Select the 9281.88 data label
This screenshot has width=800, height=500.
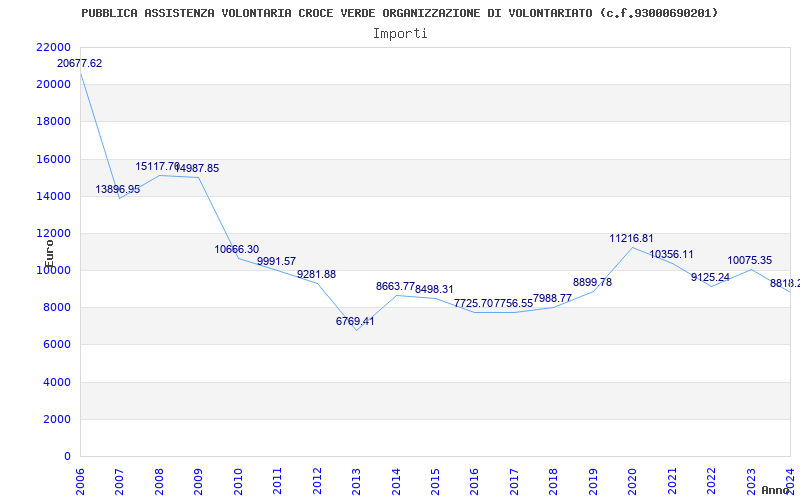[x=316, y=274]
